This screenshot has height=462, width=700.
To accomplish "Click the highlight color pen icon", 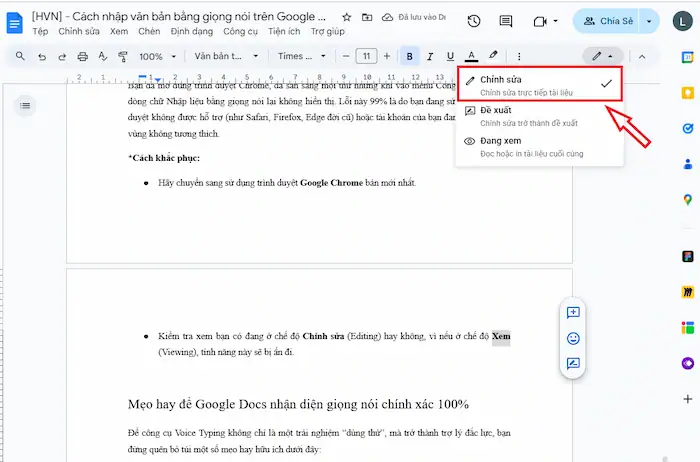I will pyautogui.click(x=493, y=56).
